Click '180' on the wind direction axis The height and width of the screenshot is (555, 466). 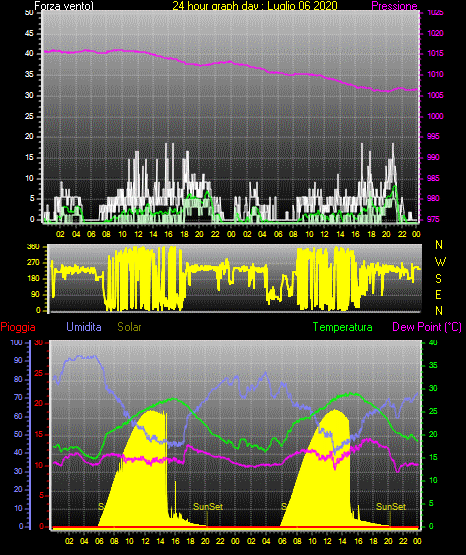click(x=33, y=279)
